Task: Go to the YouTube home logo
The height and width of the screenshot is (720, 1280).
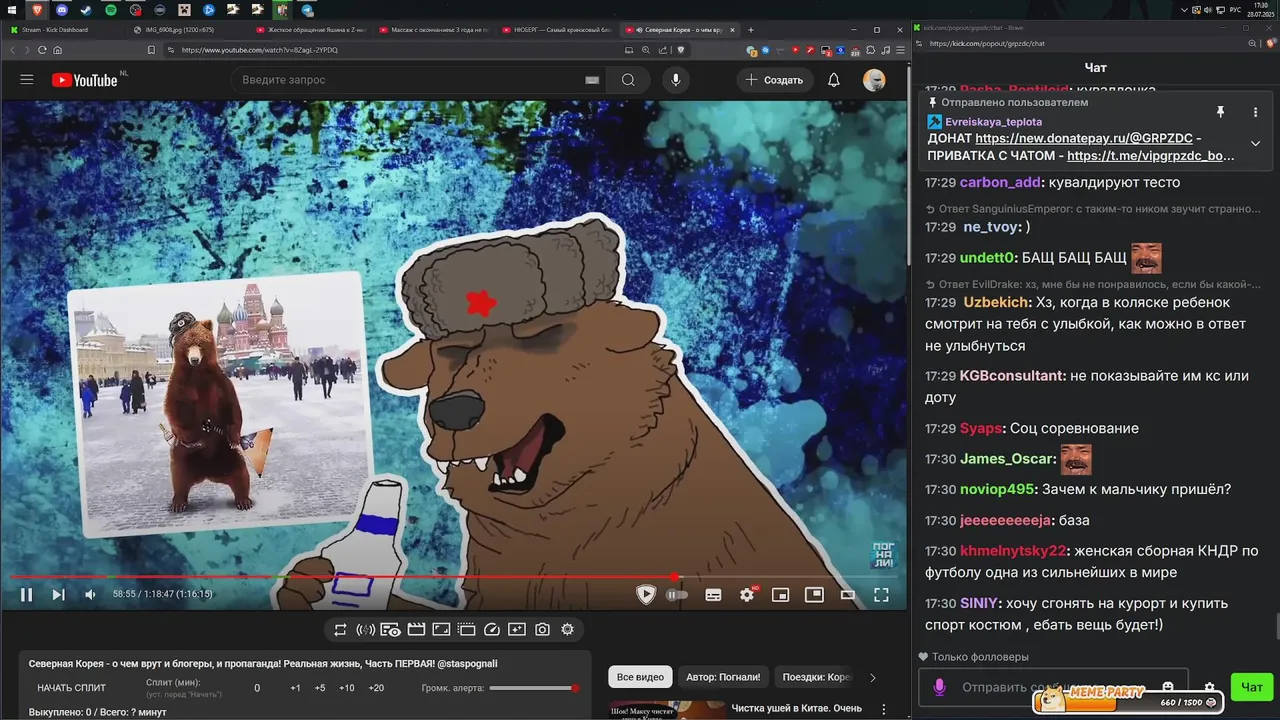Action: coord(85,80)
